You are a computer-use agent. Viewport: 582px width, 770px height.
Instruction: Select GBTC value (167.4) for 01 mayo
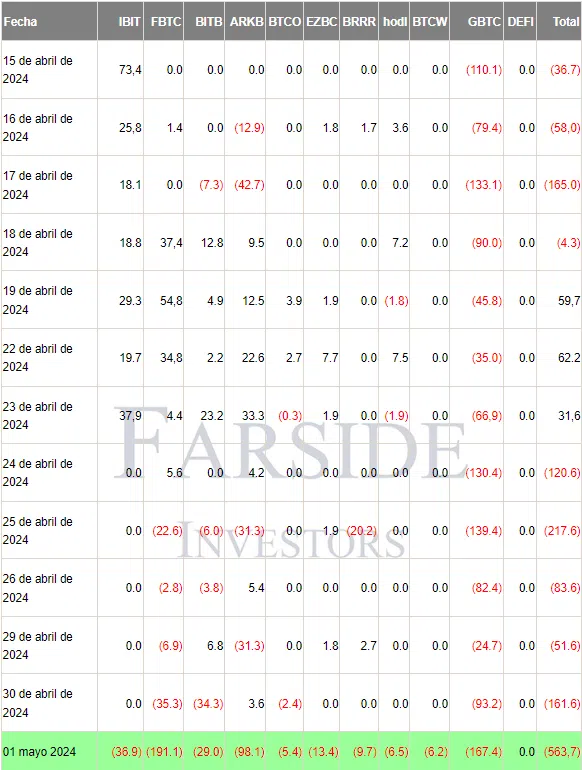coord(483,752)
